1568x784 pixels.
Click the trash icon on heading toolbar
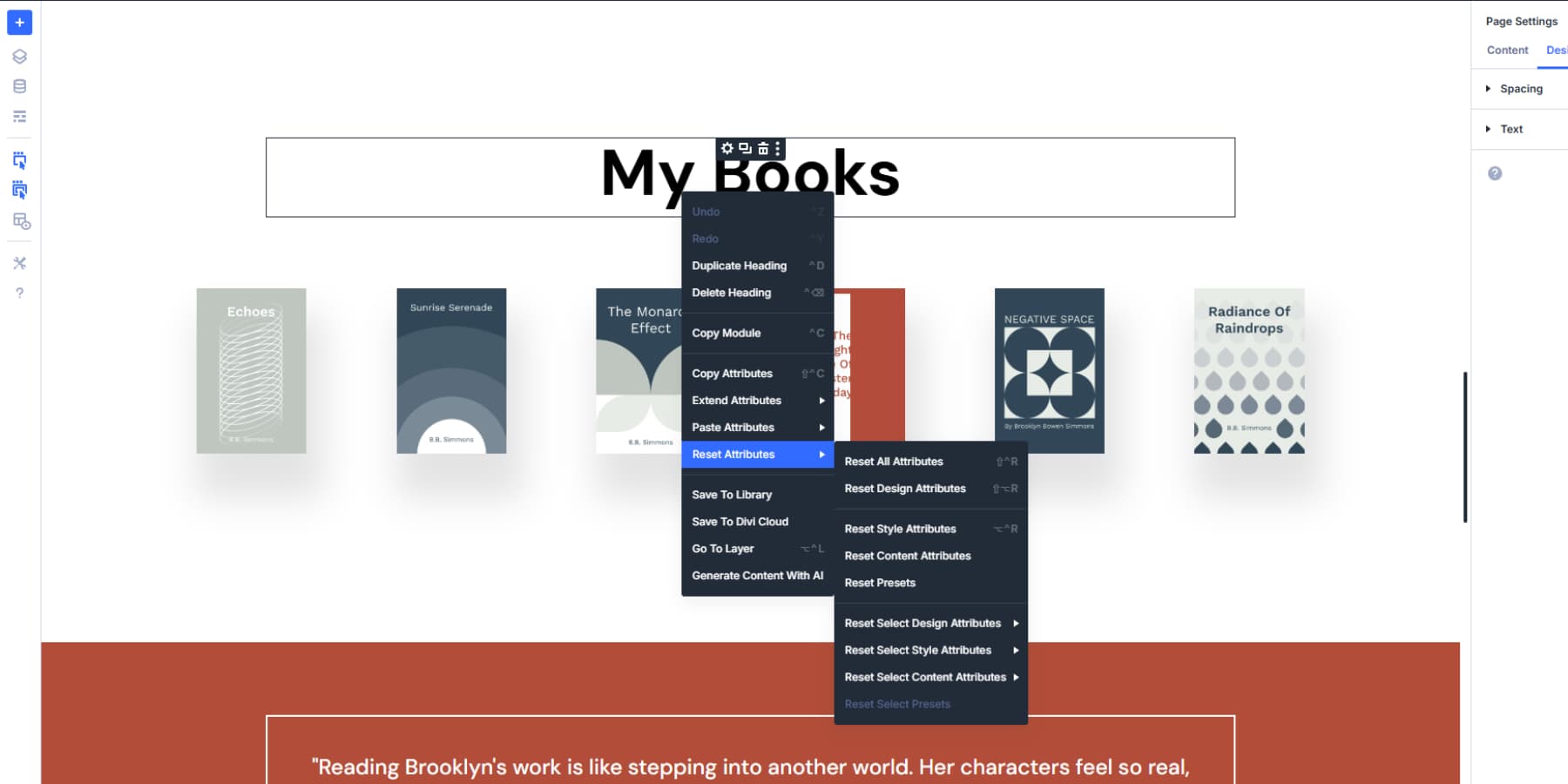pyautogui.click(x=763, y=149)
